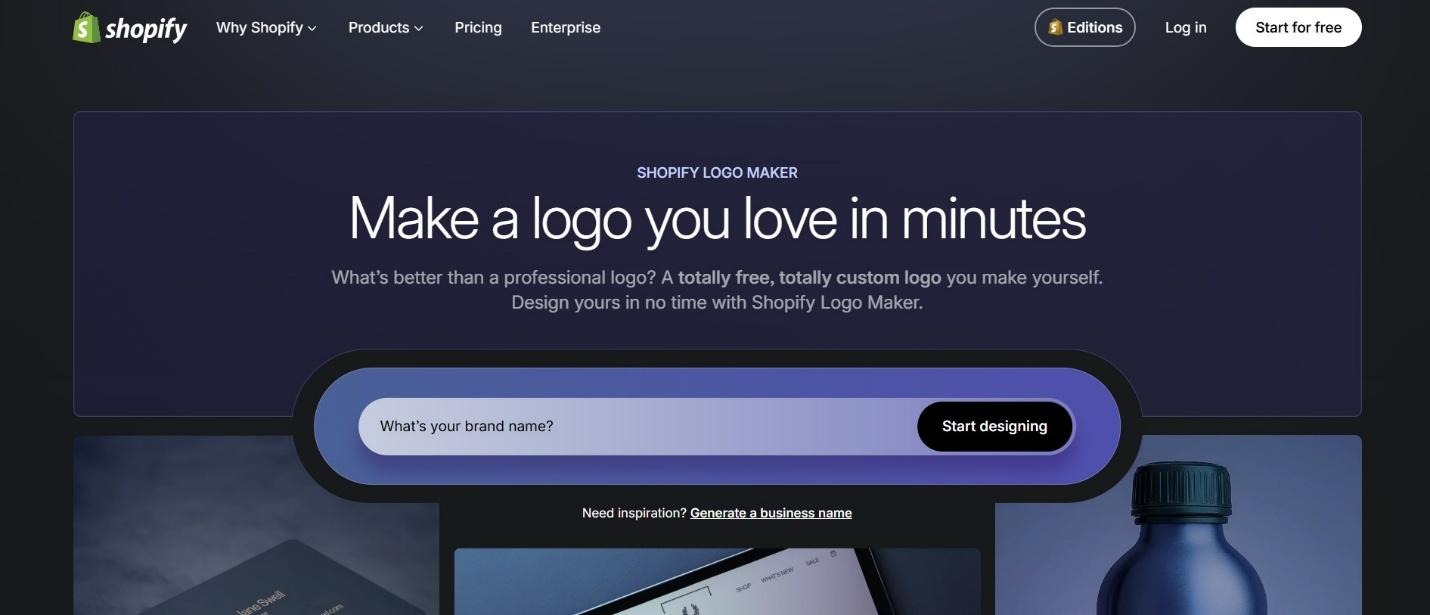Click the gold bag icon inside Editions
The image size is (1430, 615).
(1055, 28)
